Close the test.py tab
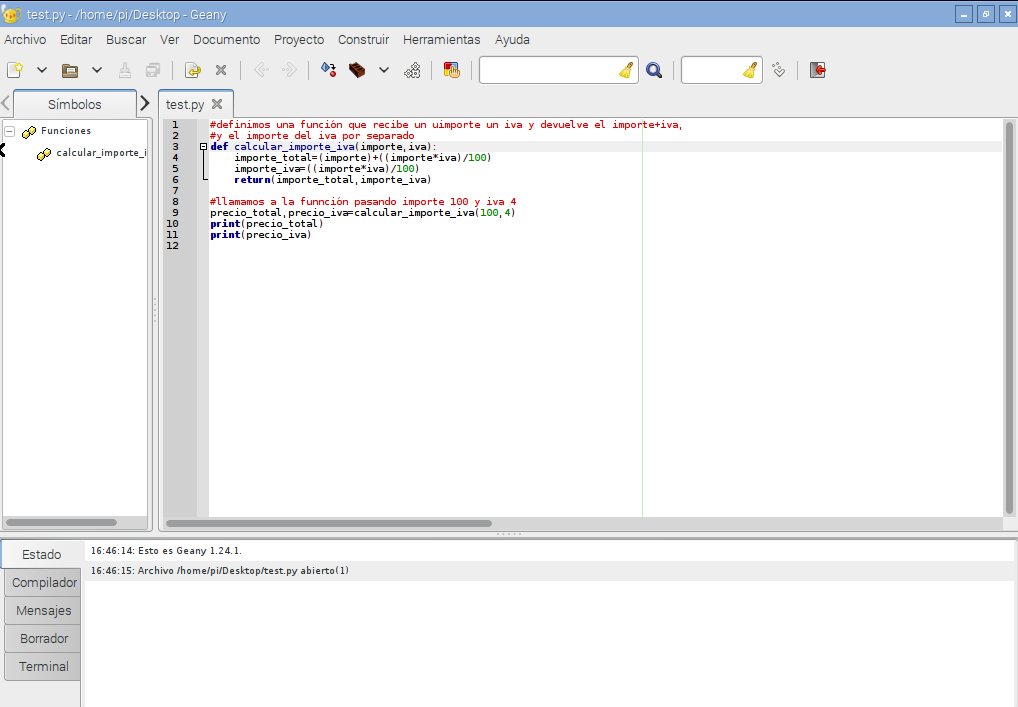 [217, 104]
